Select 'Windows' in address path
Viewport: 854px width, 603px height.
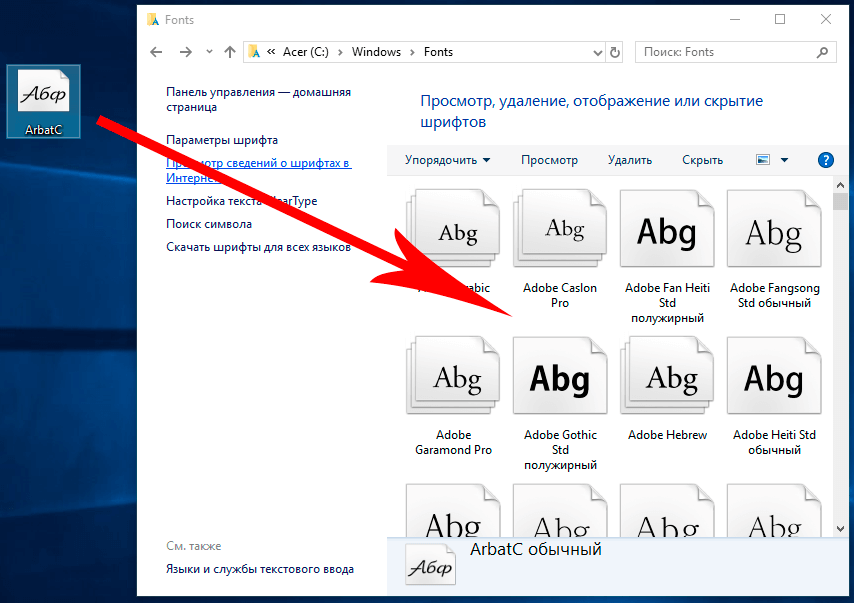pyautogui.click(x=376, y=52)
